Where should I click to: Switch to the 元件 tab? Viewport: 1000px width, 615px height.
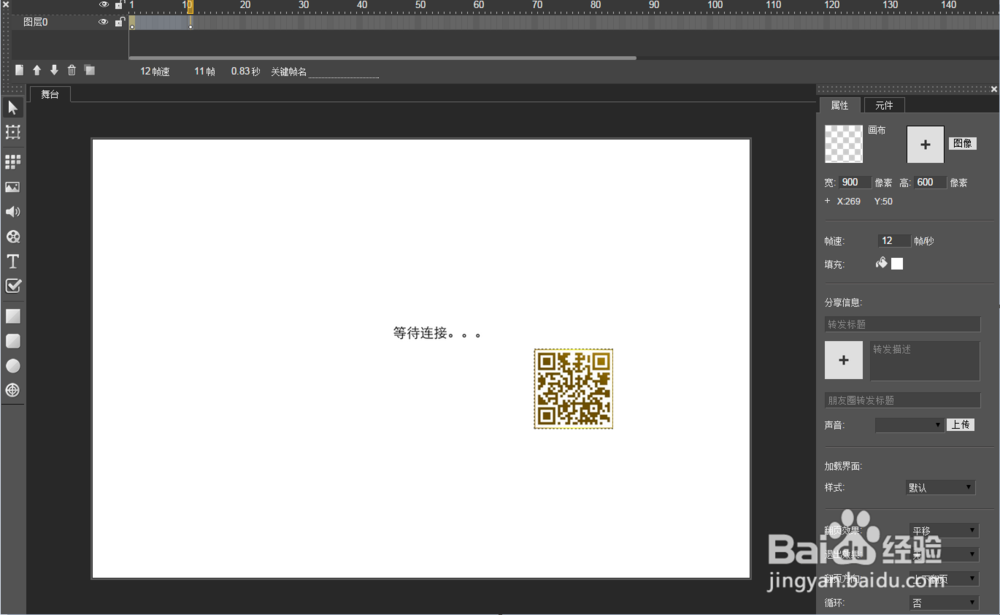884,104
